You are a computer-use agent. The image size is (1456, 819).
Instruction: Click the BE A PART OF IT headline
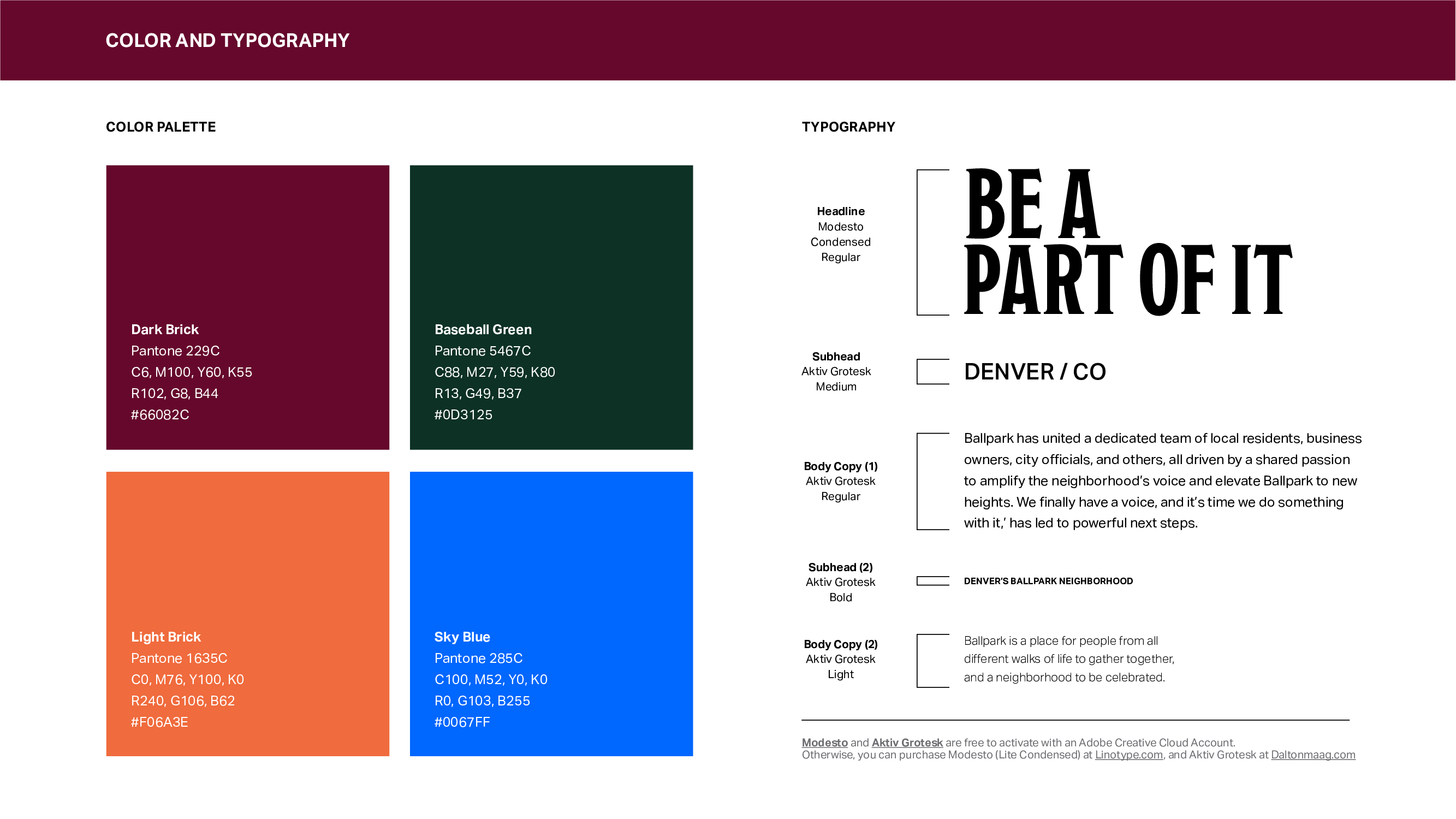coord(1127,243)
